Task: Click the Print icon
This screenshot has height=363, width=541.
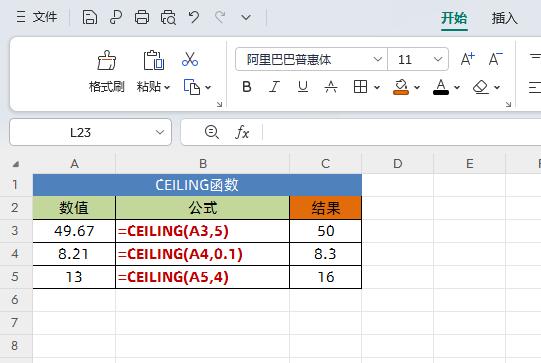Action: click(x=142, y=17)
